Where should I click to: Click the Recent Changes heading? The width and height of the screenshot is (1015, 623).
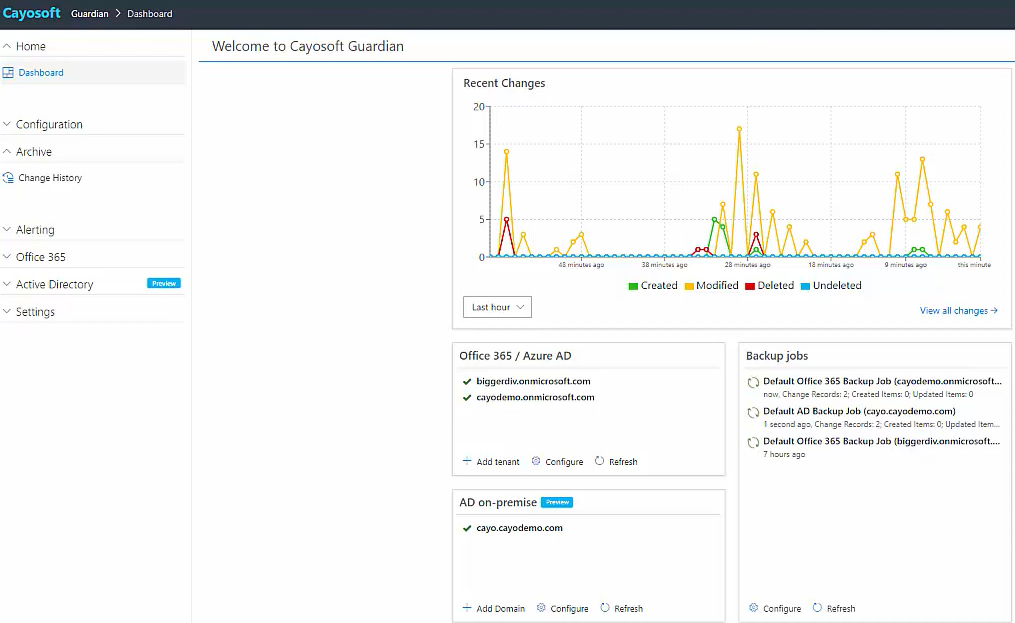[504, 83]
